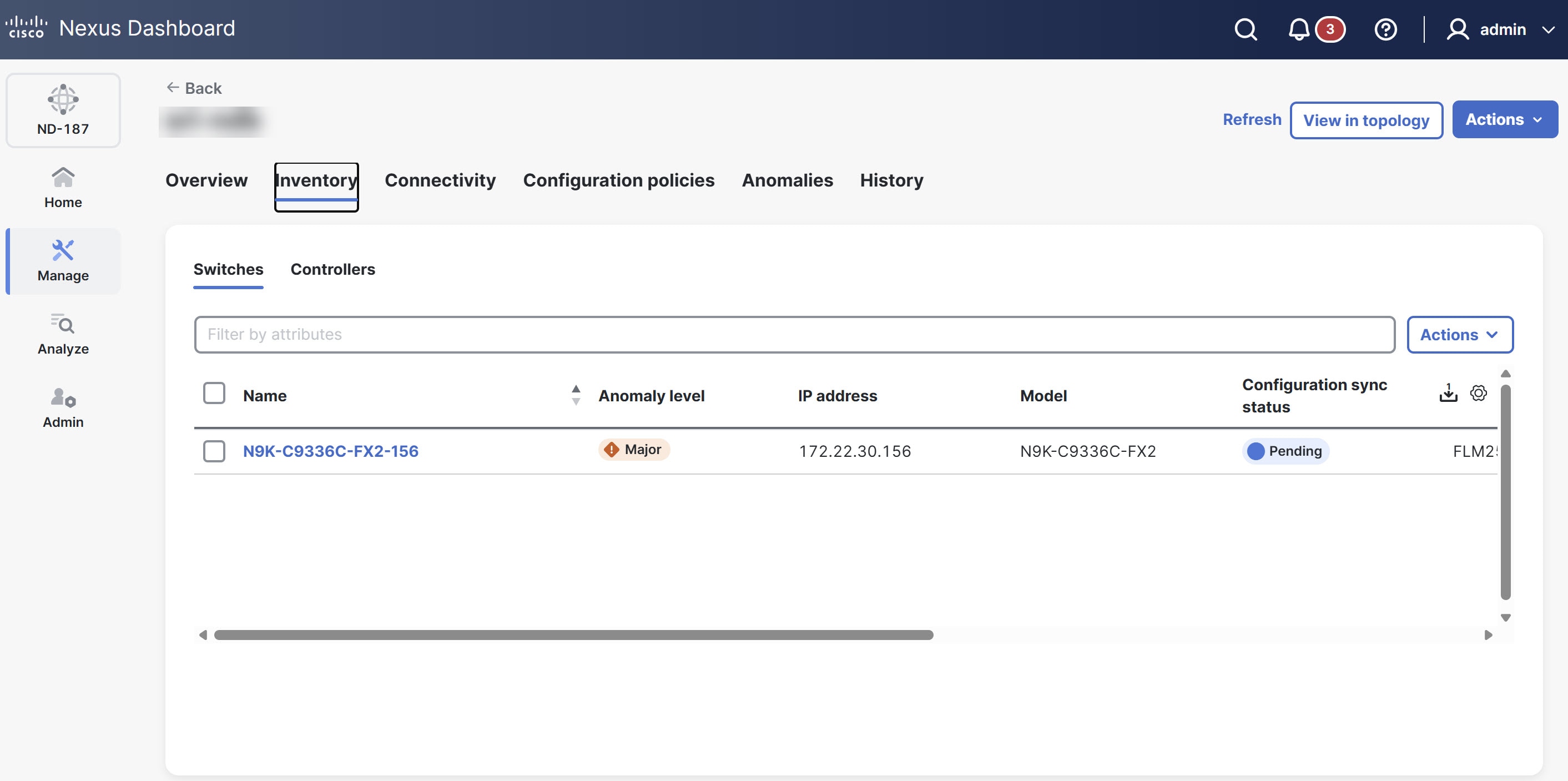This screenshot has width=1568, height=781.
Task: Open the blue Actions dropdown at top
Action: pyautogui.click(x=1504, y=119)
